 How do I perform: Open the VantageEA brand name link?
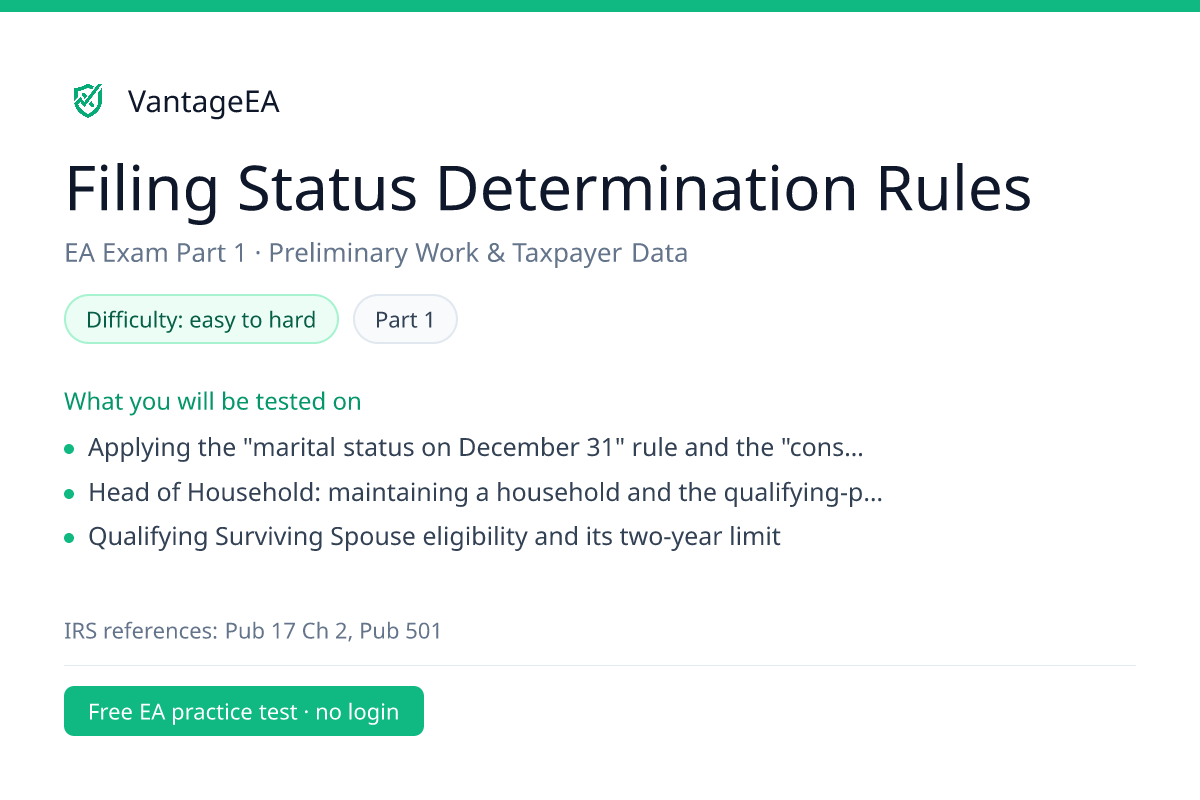pos(203,102)
